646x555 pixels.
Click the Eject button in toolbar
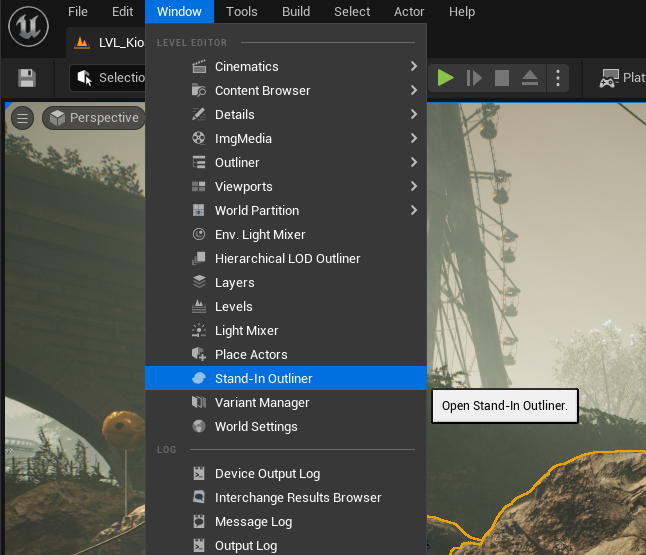point(530,78)
